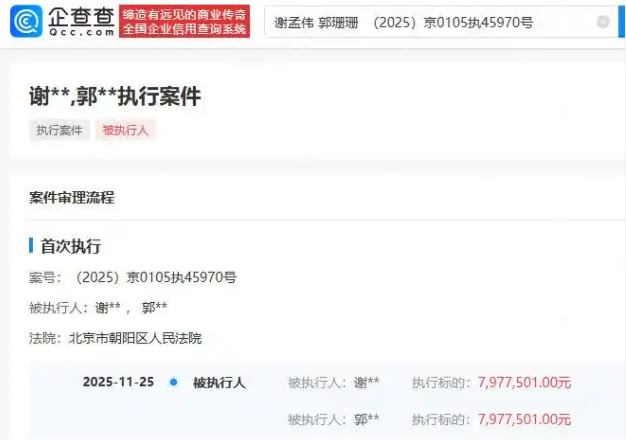Clear the search box with the X icon
626x440 pixels.
pyautogui.click(x=603, y=22)
